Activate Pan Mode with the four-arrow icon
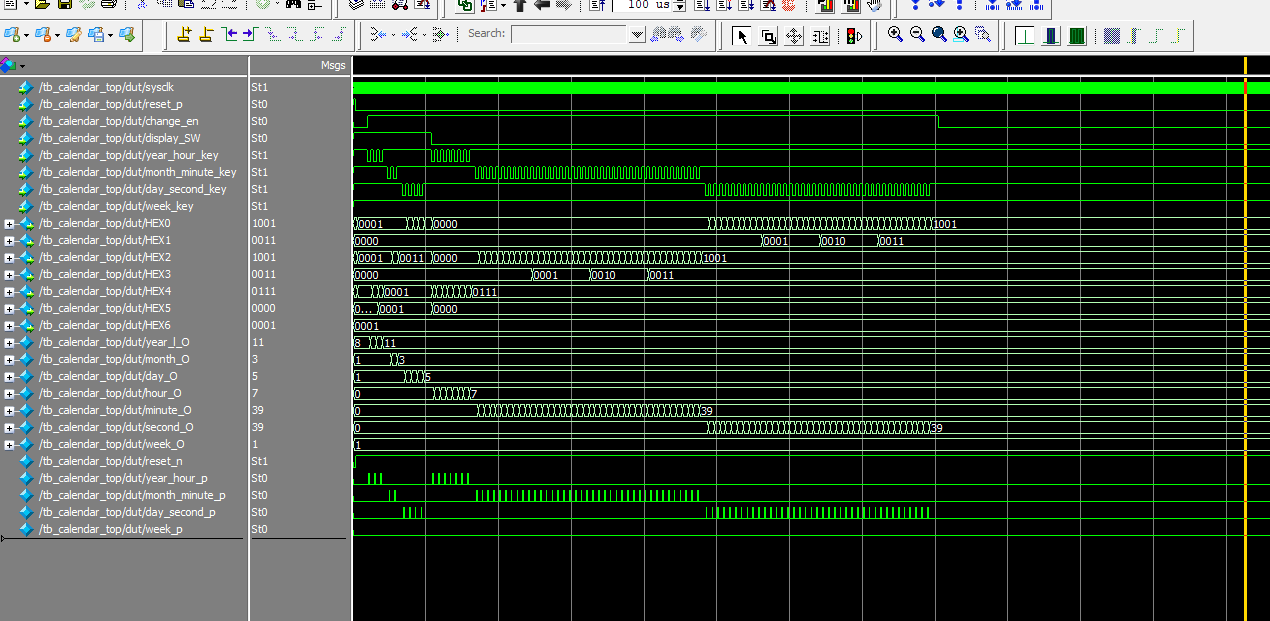The image size is (1270, 621). click(x=794, y=37)
